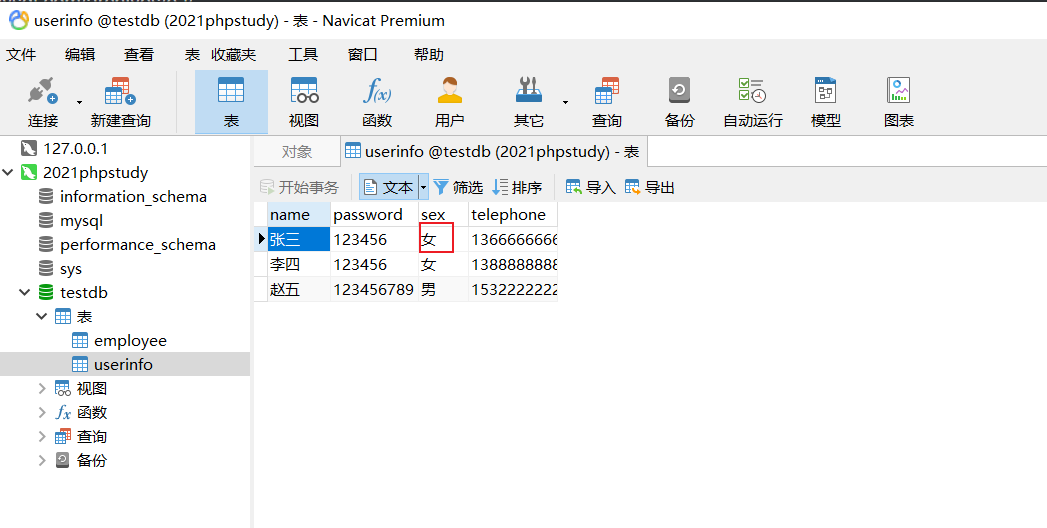Expand the 备份 tree node
Image resolution: width=1047 pixels, height=528 pixels.
[x=42, y=461]
